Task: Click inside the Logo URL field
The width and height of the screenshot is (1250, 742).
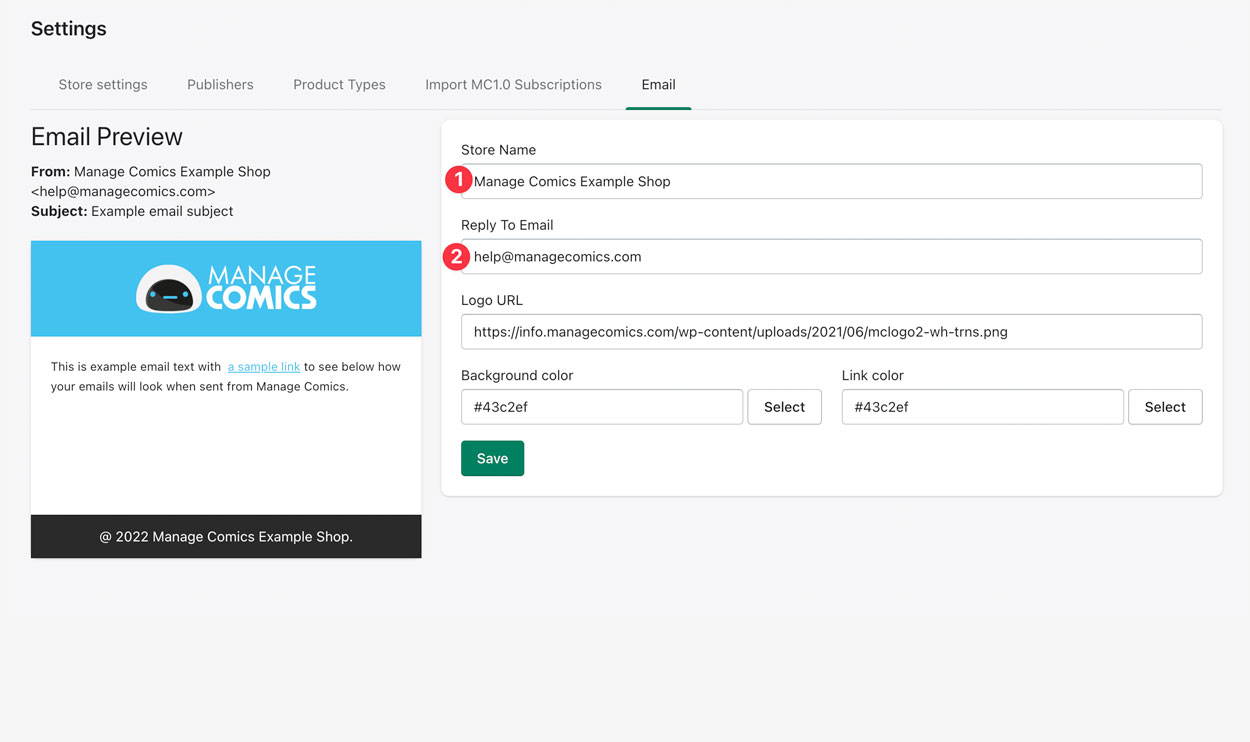Action: [x=831, y=331]
